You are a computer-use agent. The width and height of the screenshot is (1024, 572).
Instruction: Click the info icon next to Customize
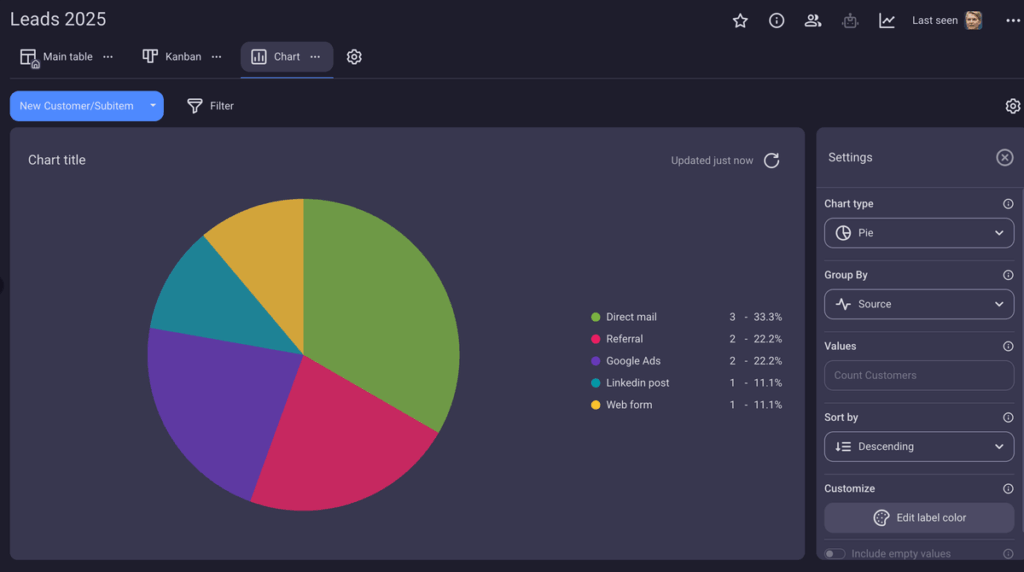[1008, 488]
